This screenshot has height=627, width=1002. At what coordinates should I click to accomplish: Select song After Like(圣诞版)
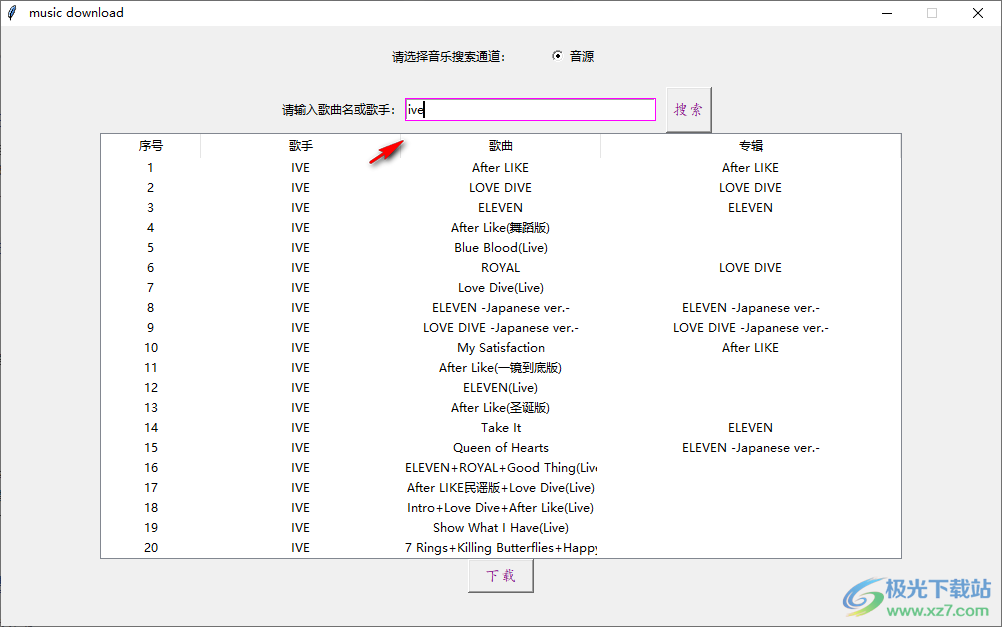pos(500,408)
